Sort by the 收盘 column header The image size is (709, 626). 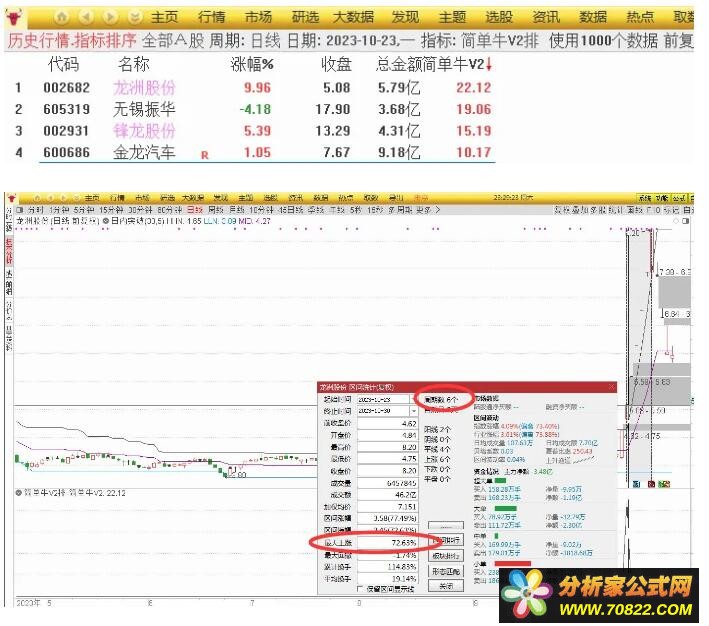(x=336, y=64)
